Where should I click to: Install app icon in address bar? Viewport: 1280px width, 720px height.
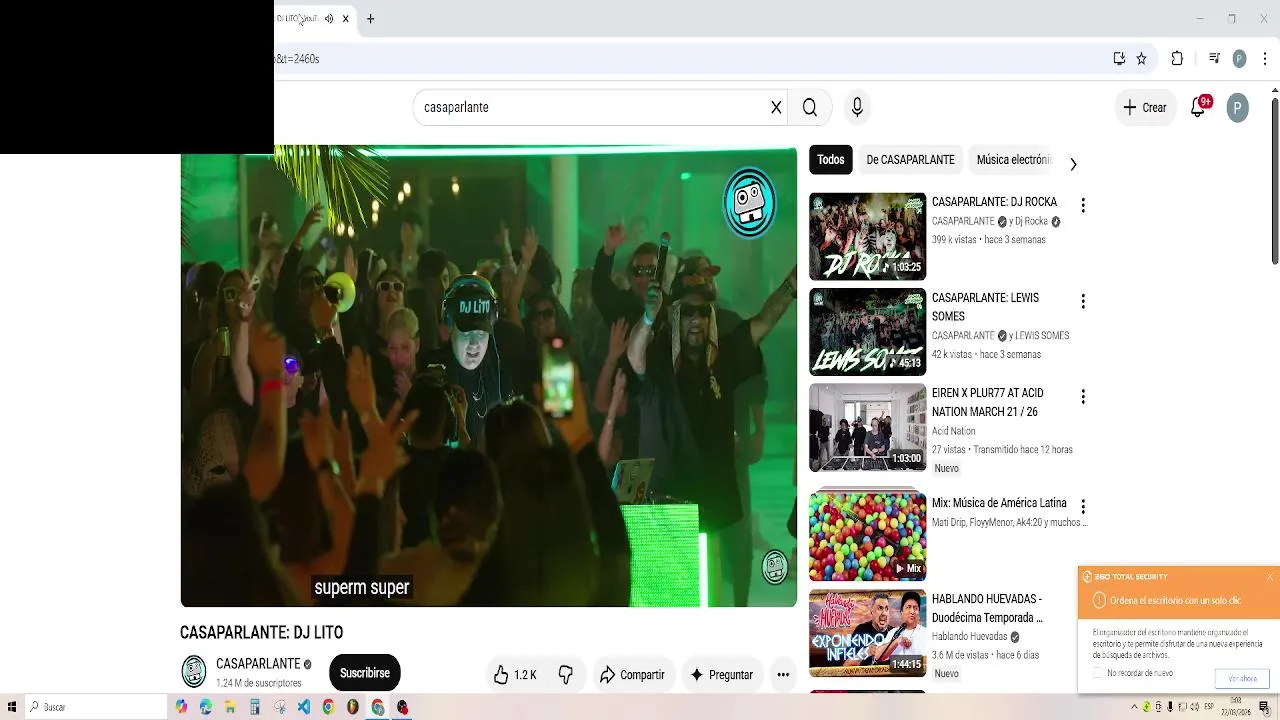pos(1119,59)
